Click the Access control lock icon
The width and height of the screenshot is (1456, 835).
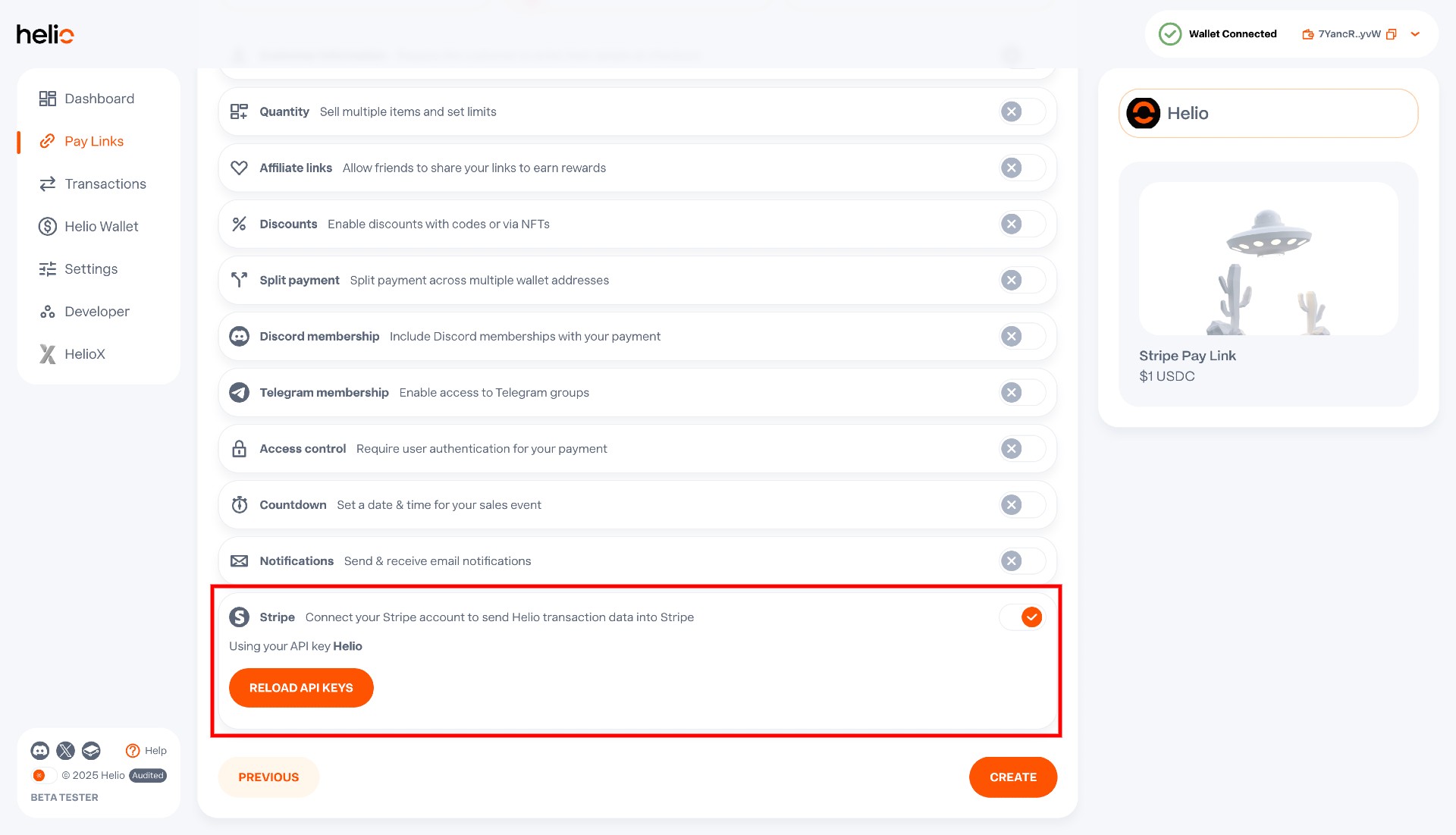(239, 448)
